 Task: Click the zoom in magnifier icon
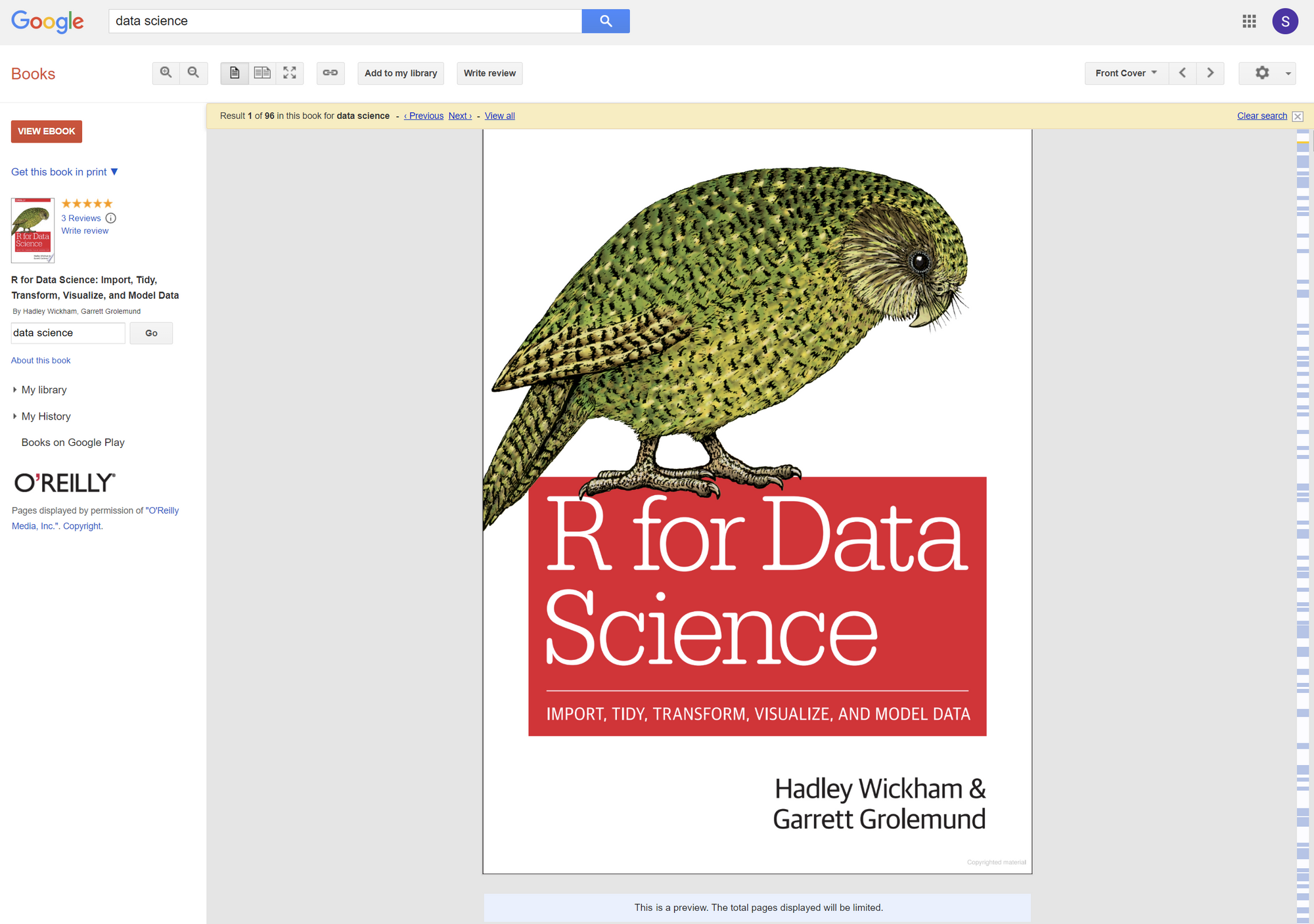[166, 72]
